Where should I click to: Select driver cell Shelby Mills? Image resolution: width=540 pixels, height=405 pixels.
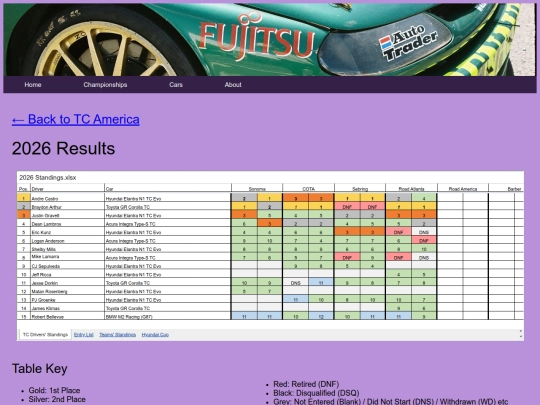(x=67, y=249)
